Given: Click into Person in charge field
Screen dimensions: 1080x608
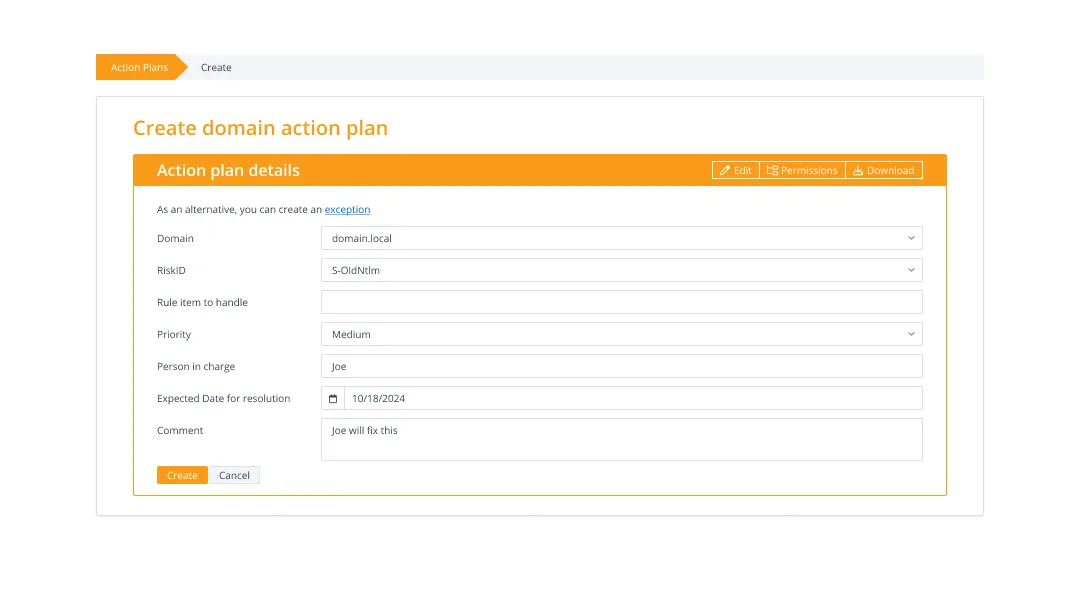Looking at the screenshot, I should (621, 366).
